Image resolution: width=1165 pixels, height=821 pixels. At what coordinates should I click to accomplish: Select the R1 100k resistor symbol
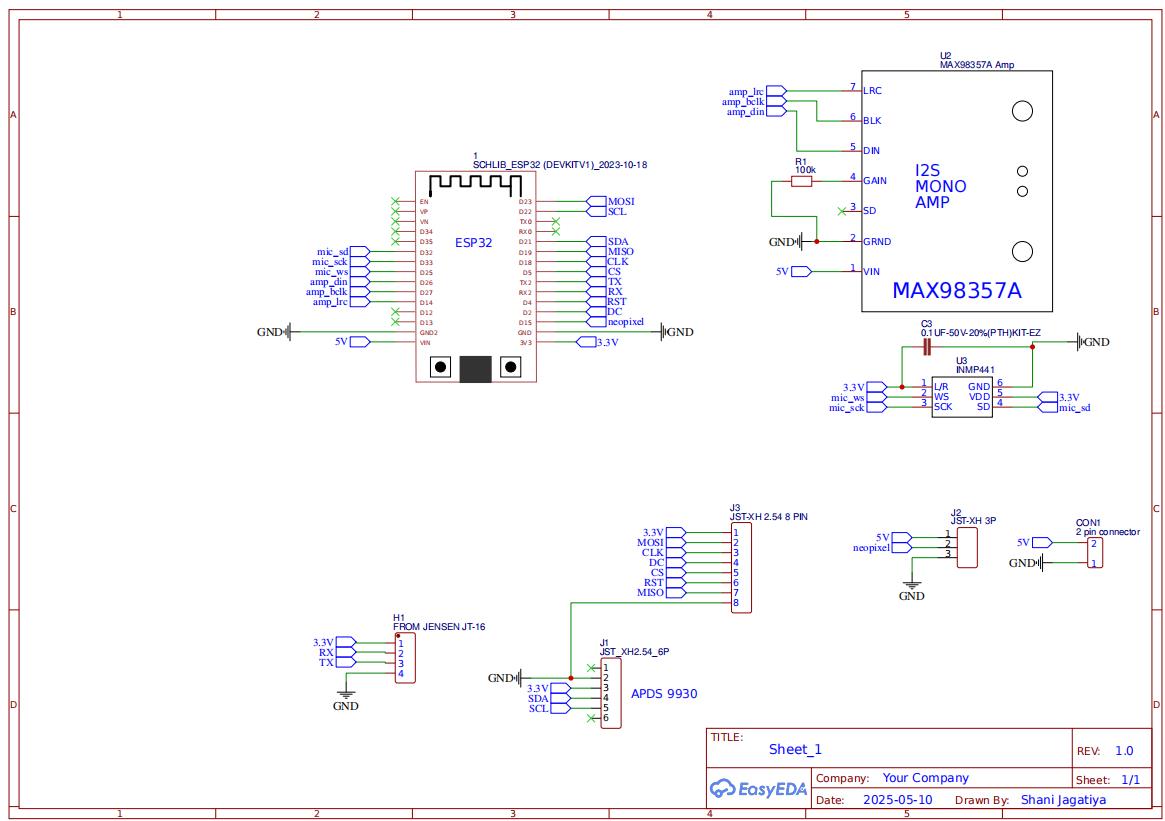coord(802,181)
